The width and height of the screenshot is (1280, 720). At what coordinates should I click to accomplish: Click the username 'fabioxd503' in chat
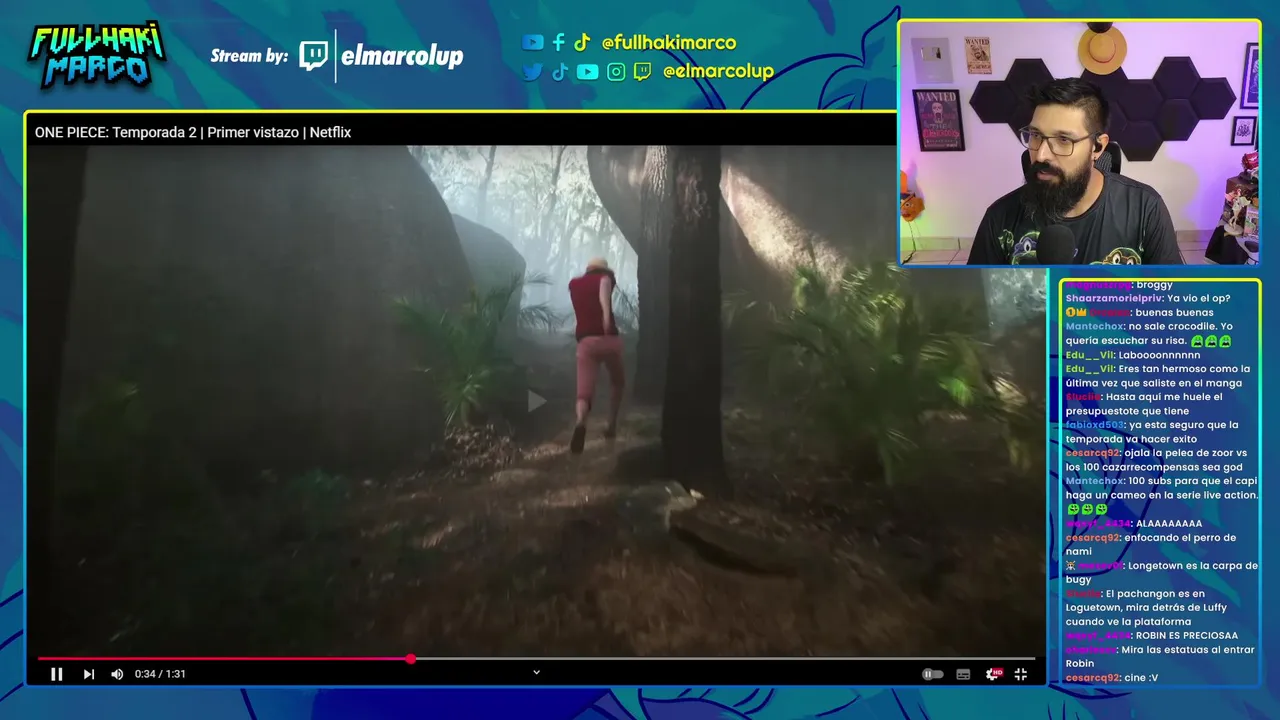(1095, 425)
